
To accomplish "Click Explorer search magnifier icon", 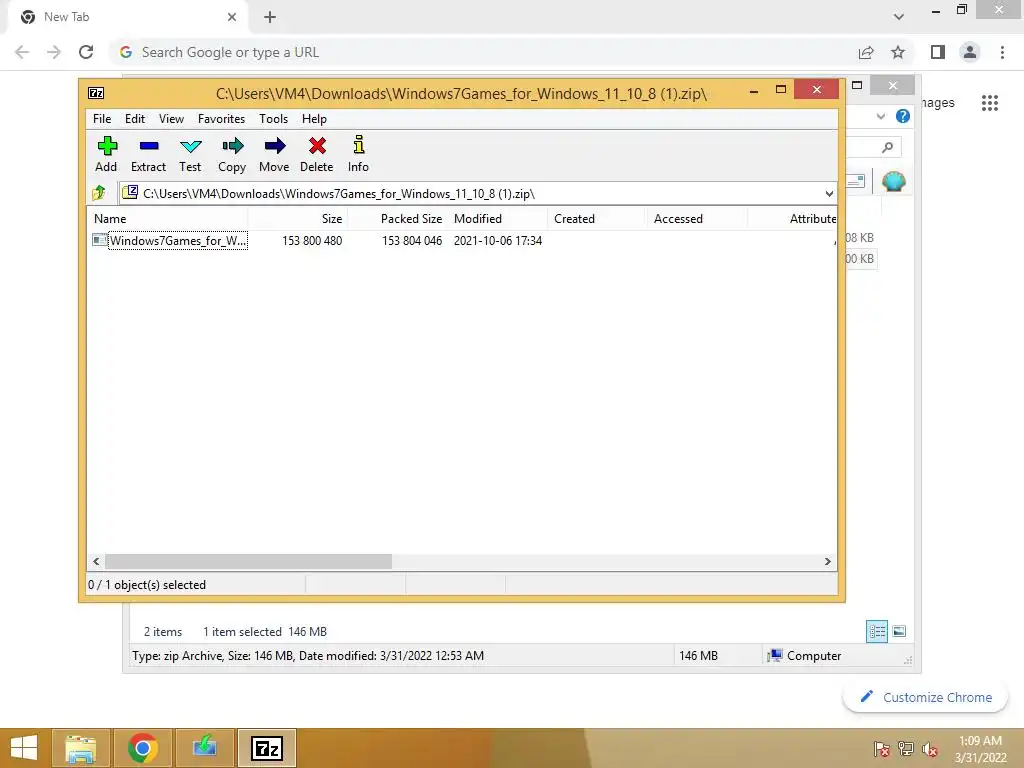I will [887, 147].
